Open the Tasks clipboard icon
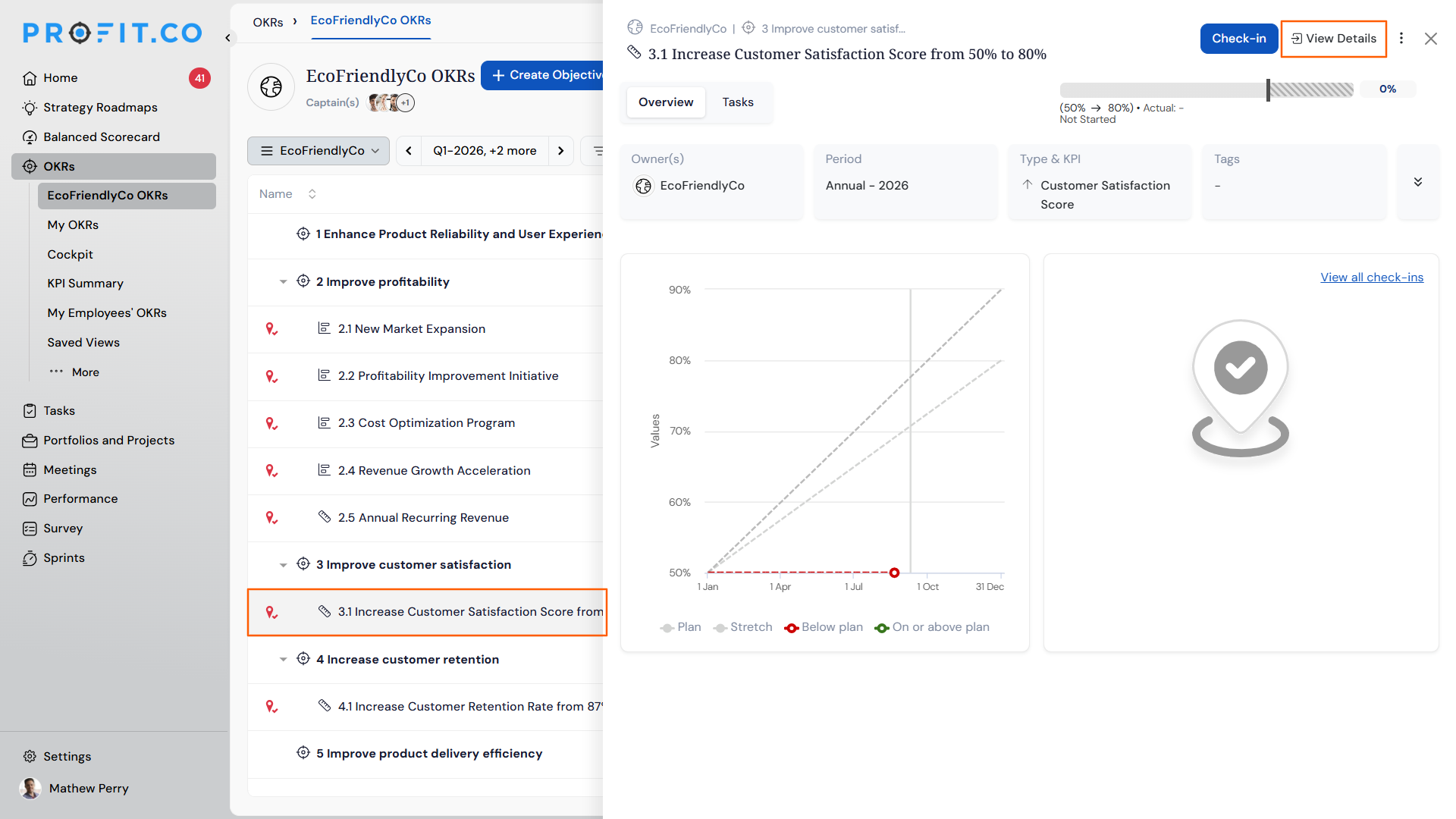The height and width of the screenshot is (819, 1456). click(30, 411)
